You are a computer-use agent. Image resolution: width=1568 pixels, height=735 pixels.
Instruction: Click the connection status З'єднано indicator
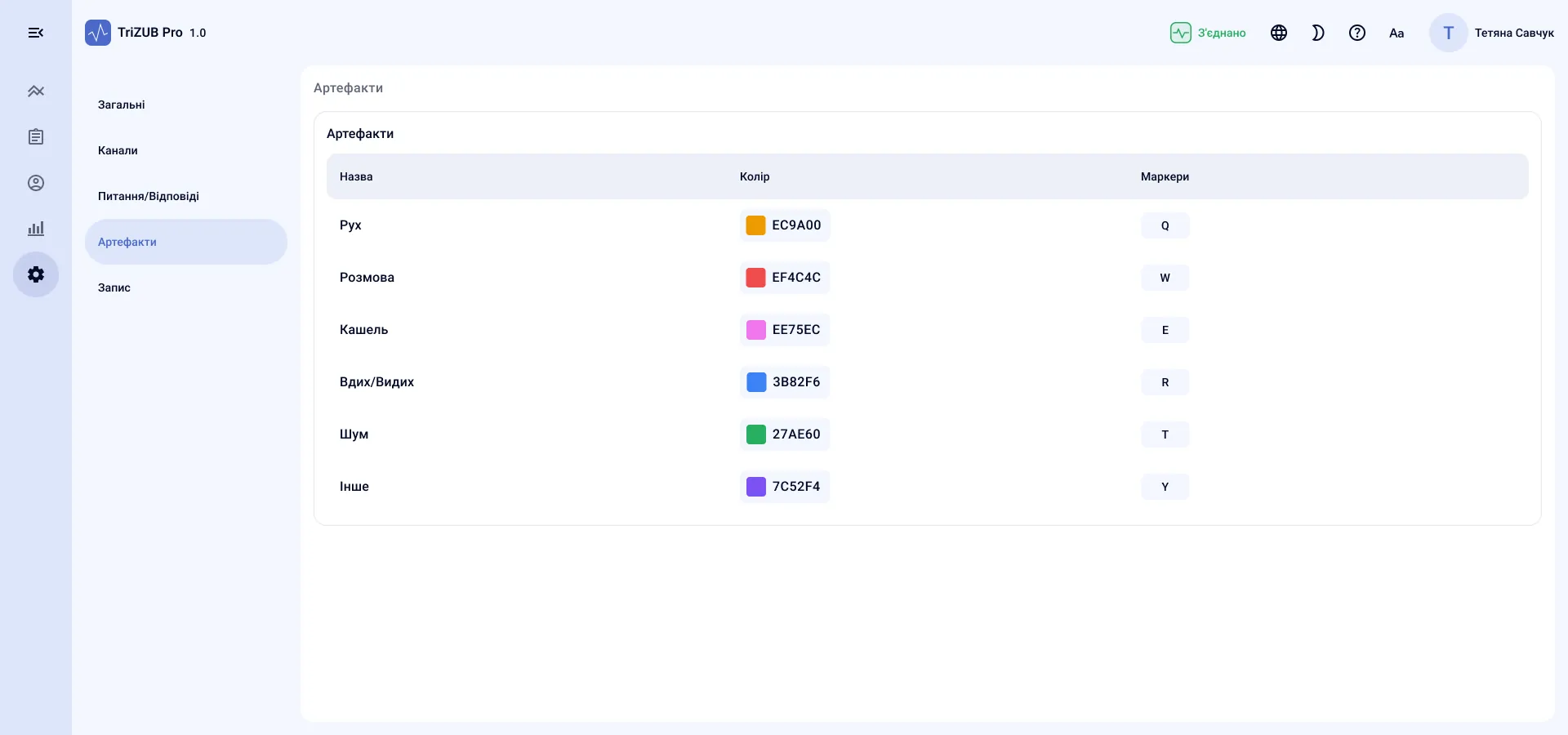[x=1208, y=33]
